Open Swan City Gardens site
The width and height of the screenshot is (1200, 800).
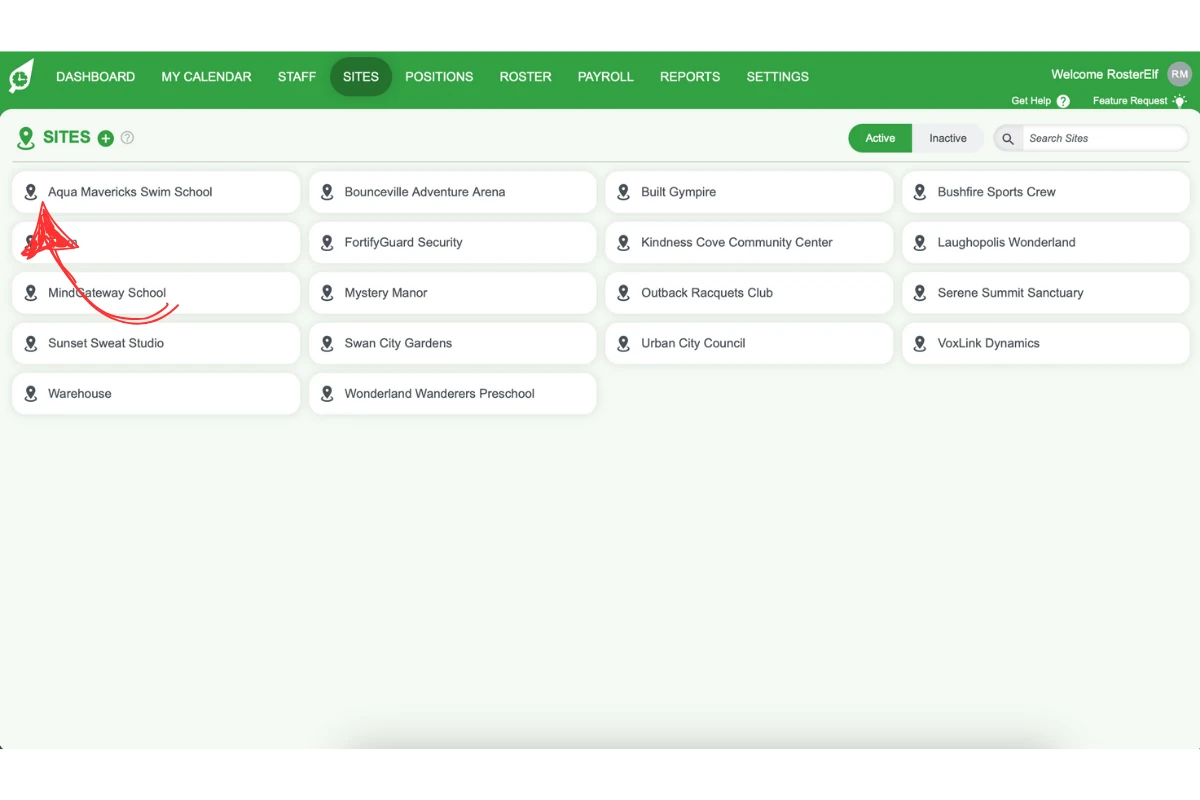click(x=453, y=343)
